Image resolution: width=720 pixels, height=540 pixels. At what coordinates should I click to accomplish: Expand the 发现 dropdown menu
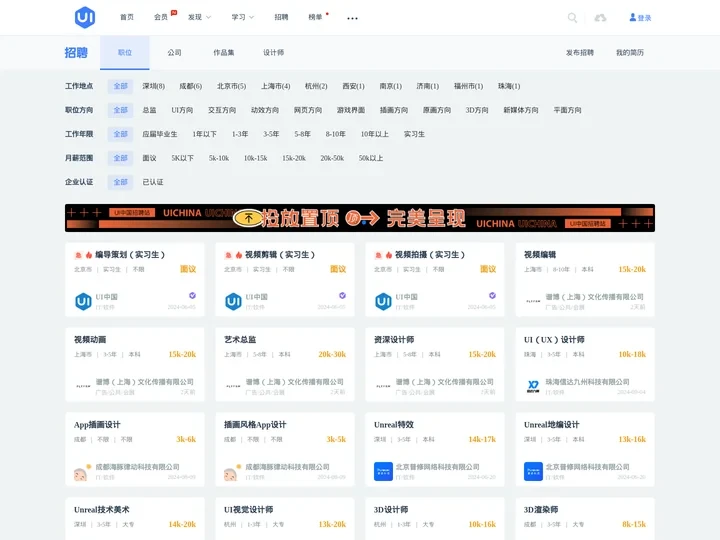click(199, 17)
